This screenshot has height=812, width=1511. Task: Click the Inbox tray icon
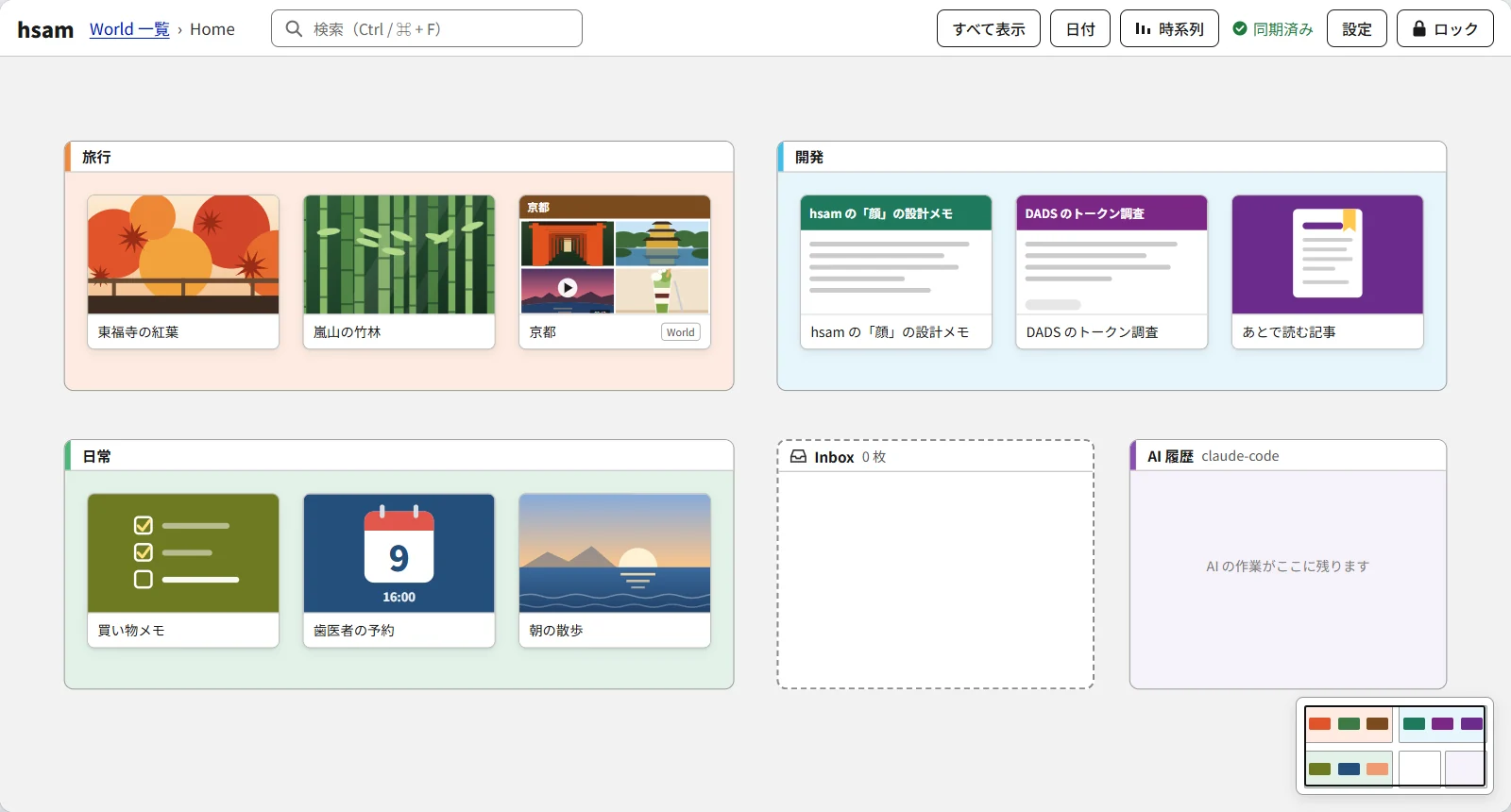coord(799,456)
